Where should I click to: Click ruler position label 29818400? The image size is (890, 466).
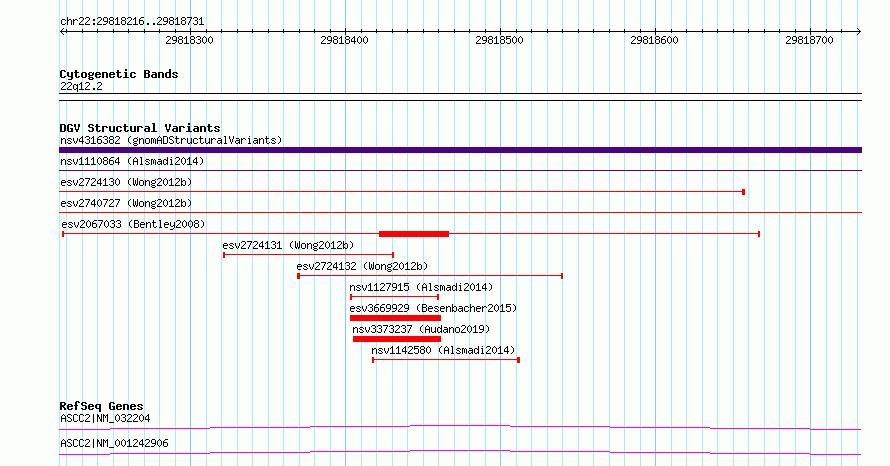tap(344, 40)
